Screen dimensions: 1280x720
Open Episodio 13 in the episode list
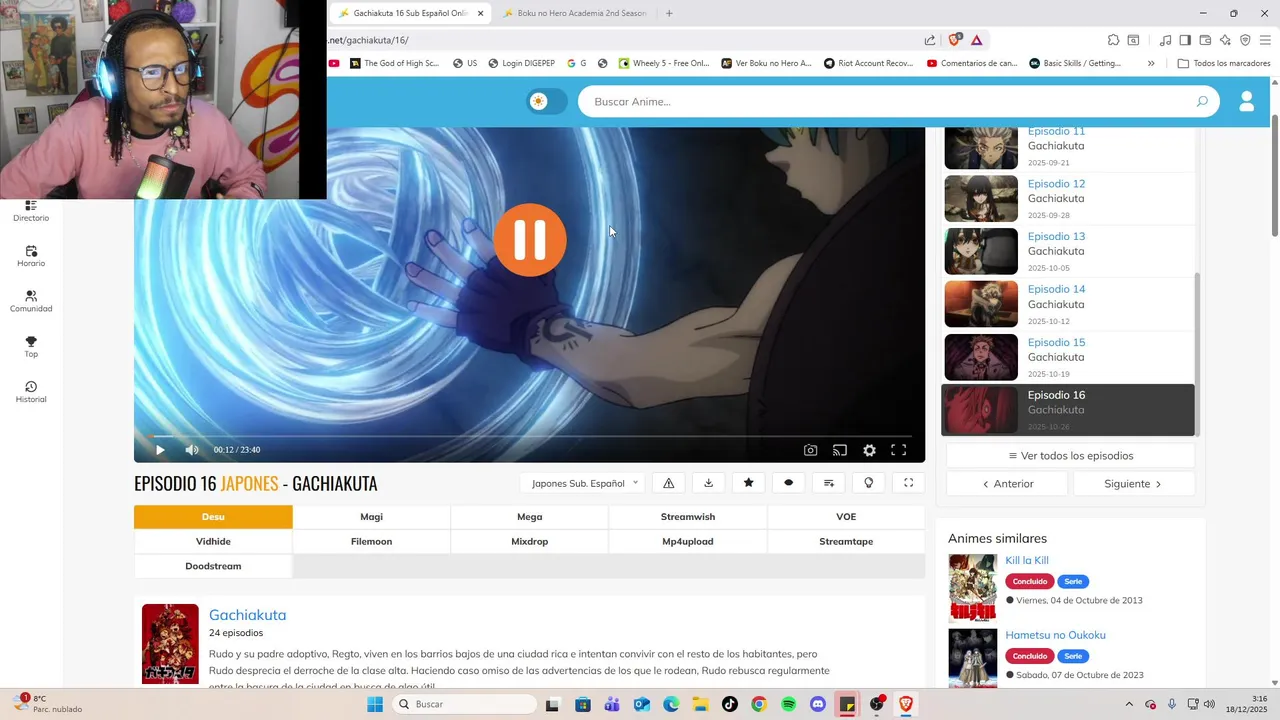pos(1068,252)
